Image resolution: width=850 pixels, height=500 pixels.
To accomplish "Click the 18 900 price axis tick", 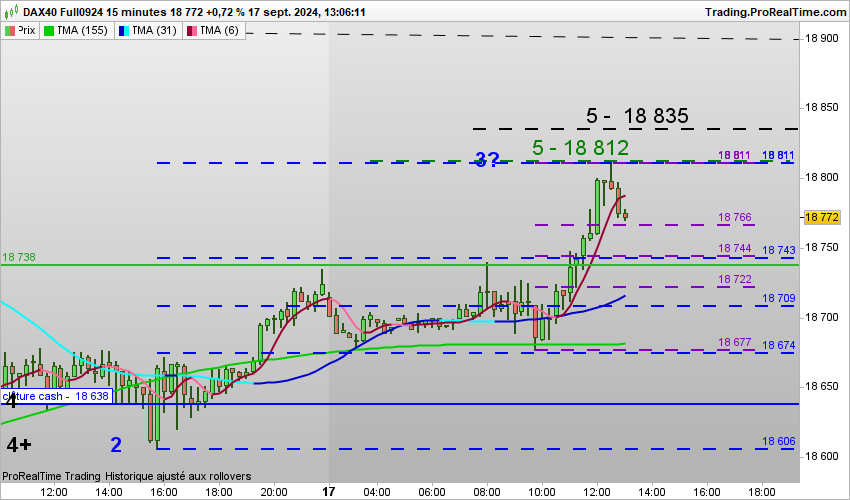I will tap(822, 39).
